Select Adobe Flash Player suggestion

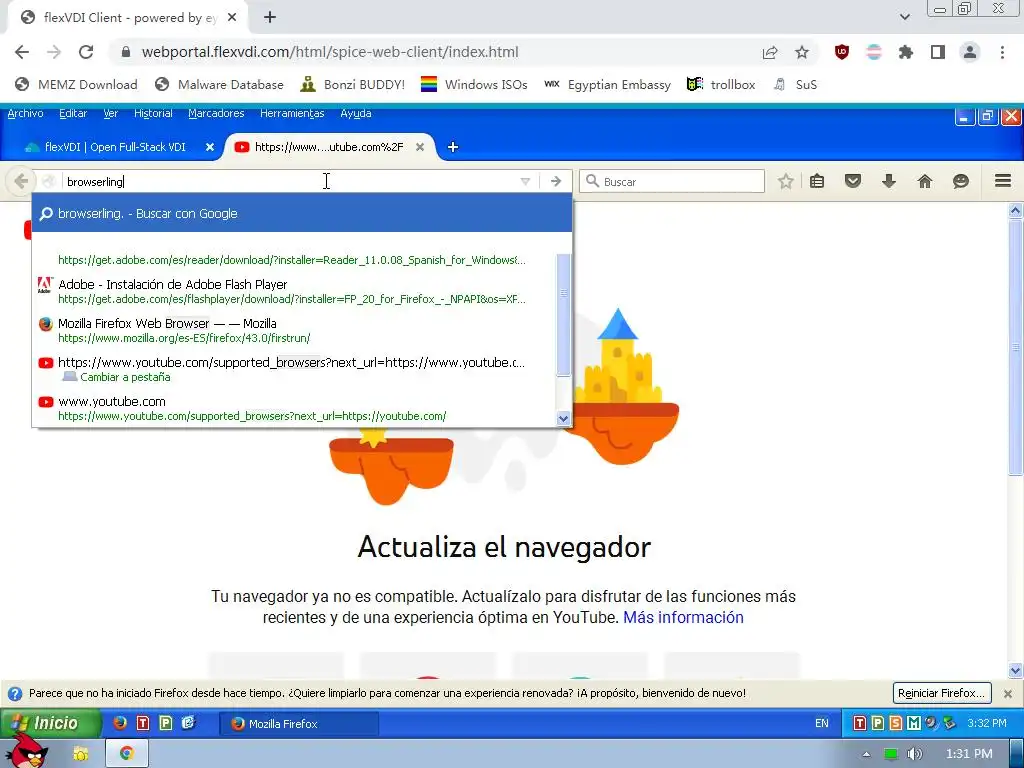point(294,291)
